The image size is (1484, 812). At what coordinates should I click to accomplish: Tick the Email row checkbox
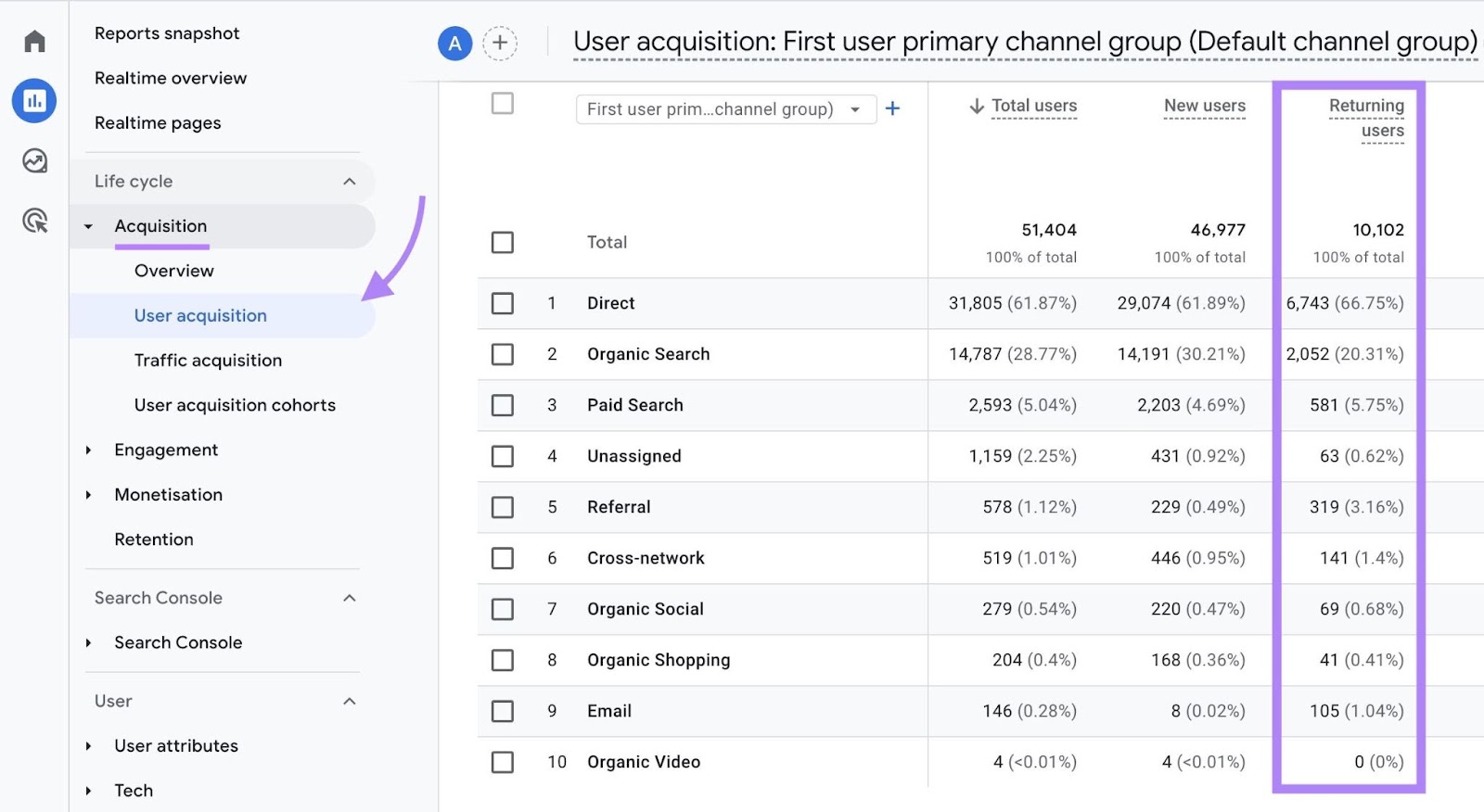[503, 711]
